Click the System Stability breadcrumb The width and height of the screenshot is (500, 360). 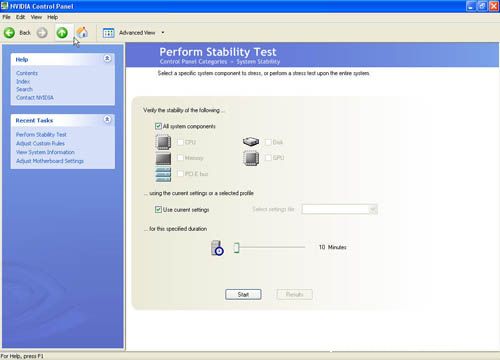[x=258, y=62]
